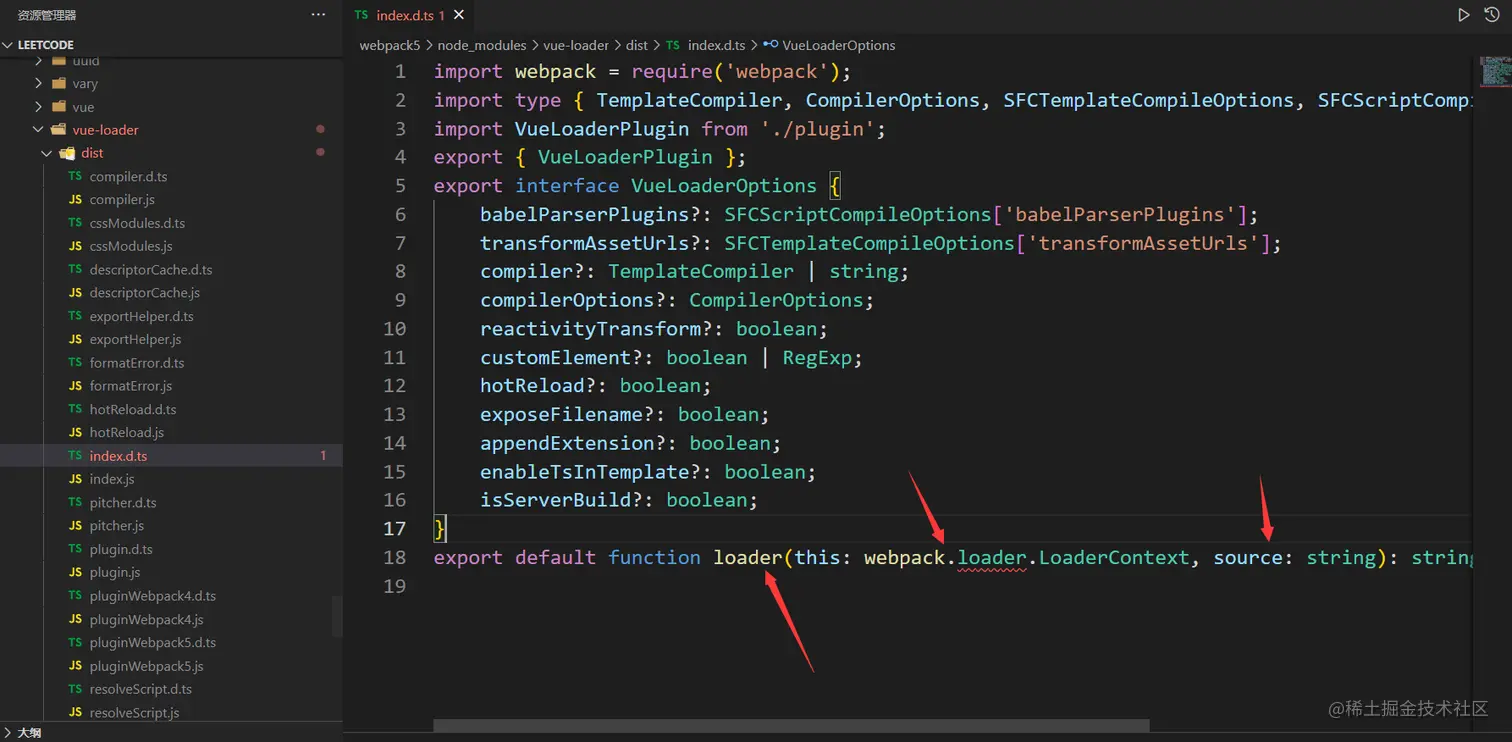Open formatError.d.ts file
The height and width of the screenshot is (742, 1512).
(137, 363)
